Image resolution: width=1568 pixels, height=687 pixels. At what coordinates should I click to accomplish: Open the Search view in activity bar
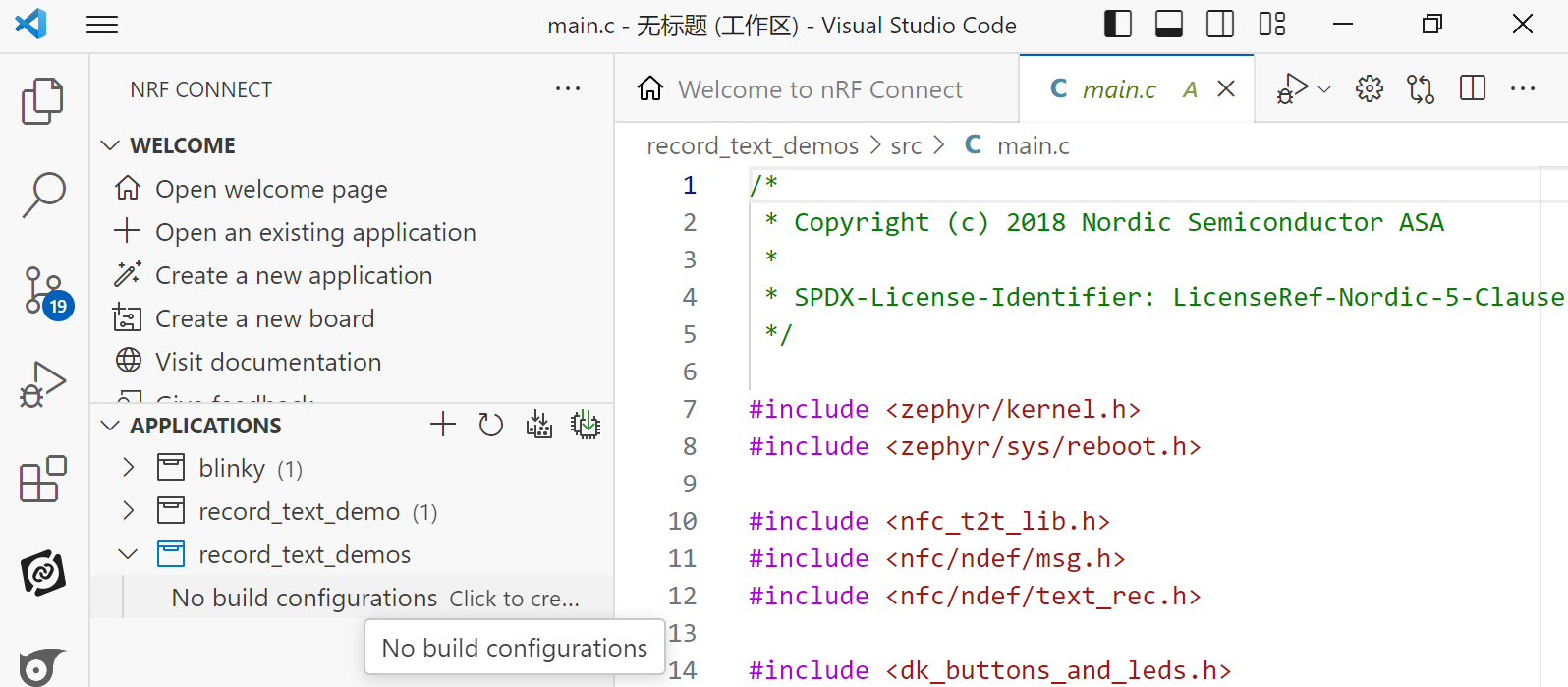[43, 195]
